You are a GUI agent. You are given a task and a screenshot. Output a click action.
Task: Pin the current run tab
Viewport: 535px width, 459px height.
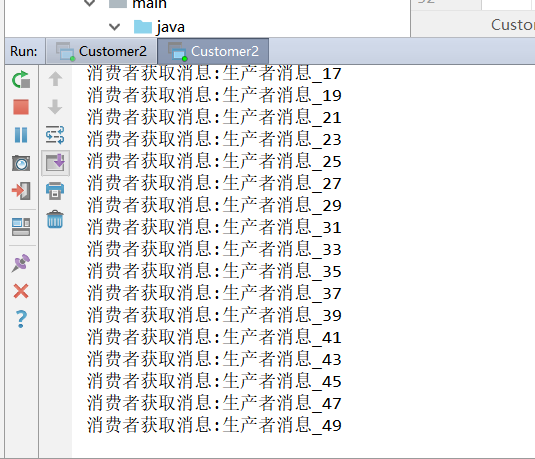click(21, 263)
